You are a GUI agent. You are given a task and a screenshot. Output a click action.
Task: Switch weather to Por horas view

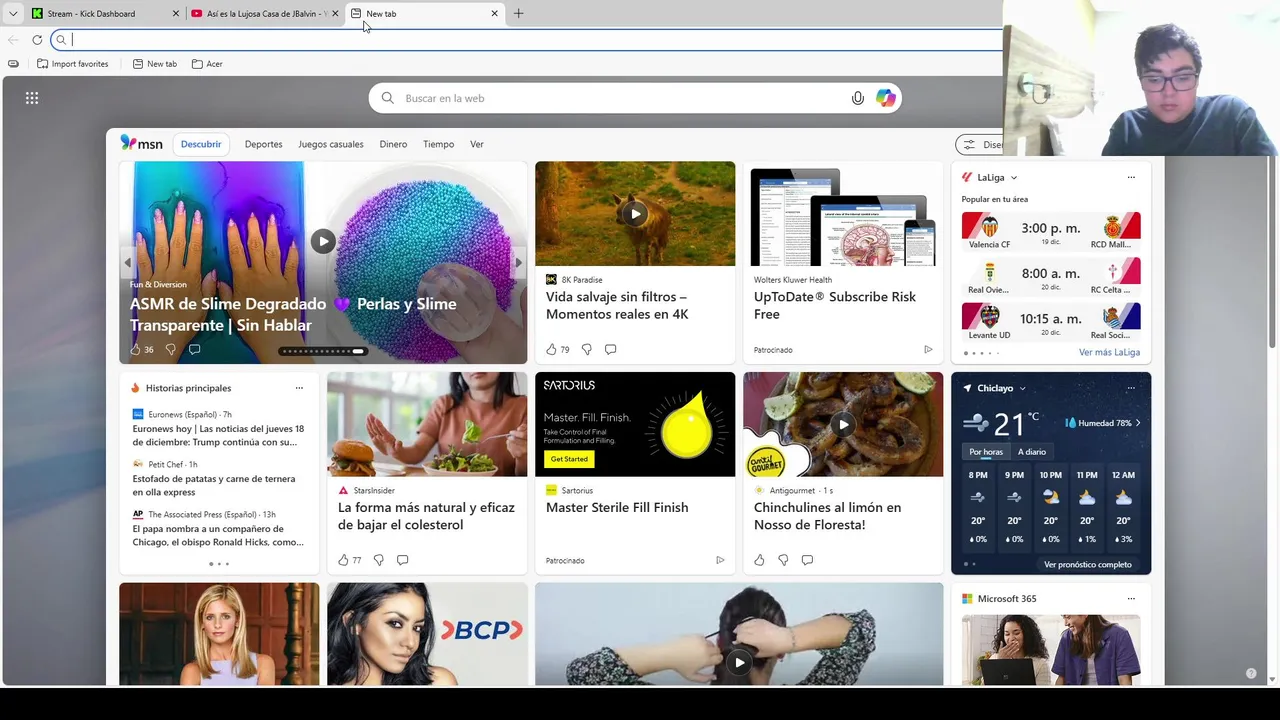pyautogui.click(x=986, y=452)
